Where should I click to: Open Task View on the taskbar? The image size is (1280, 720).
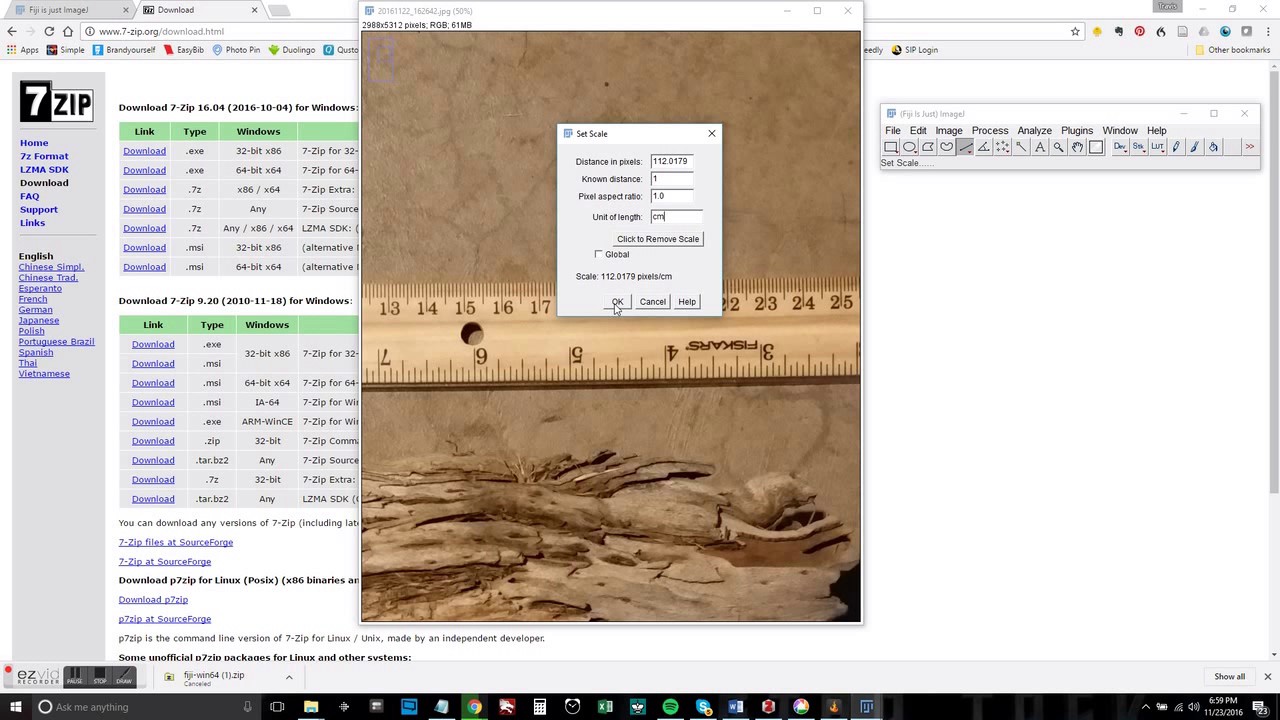point(277,707)
